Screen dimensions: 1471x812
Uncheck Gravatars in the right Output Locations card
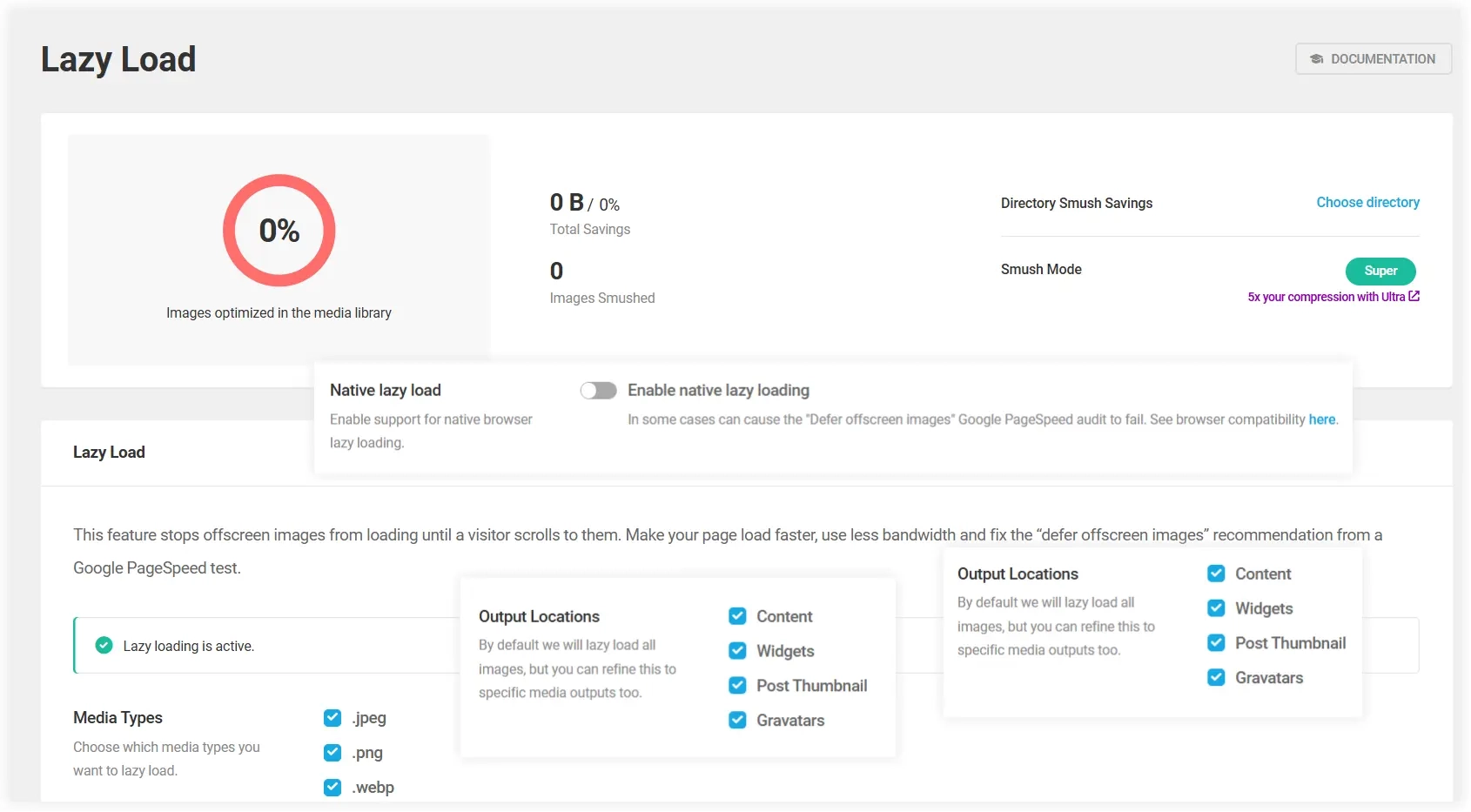click(x=1216, y=678)
